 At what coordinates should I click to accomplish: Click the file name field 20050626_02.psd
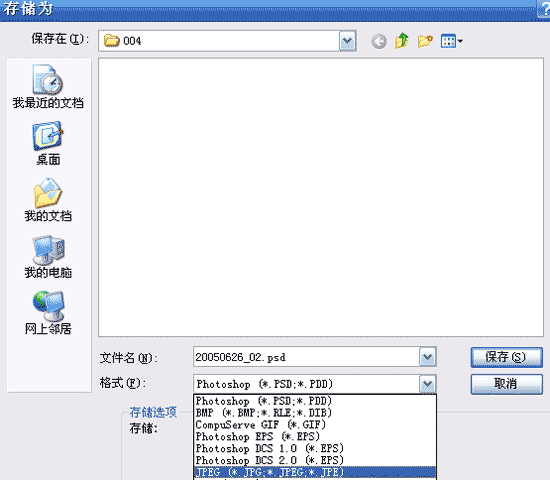pyautogui.click(x=306, y=357)
